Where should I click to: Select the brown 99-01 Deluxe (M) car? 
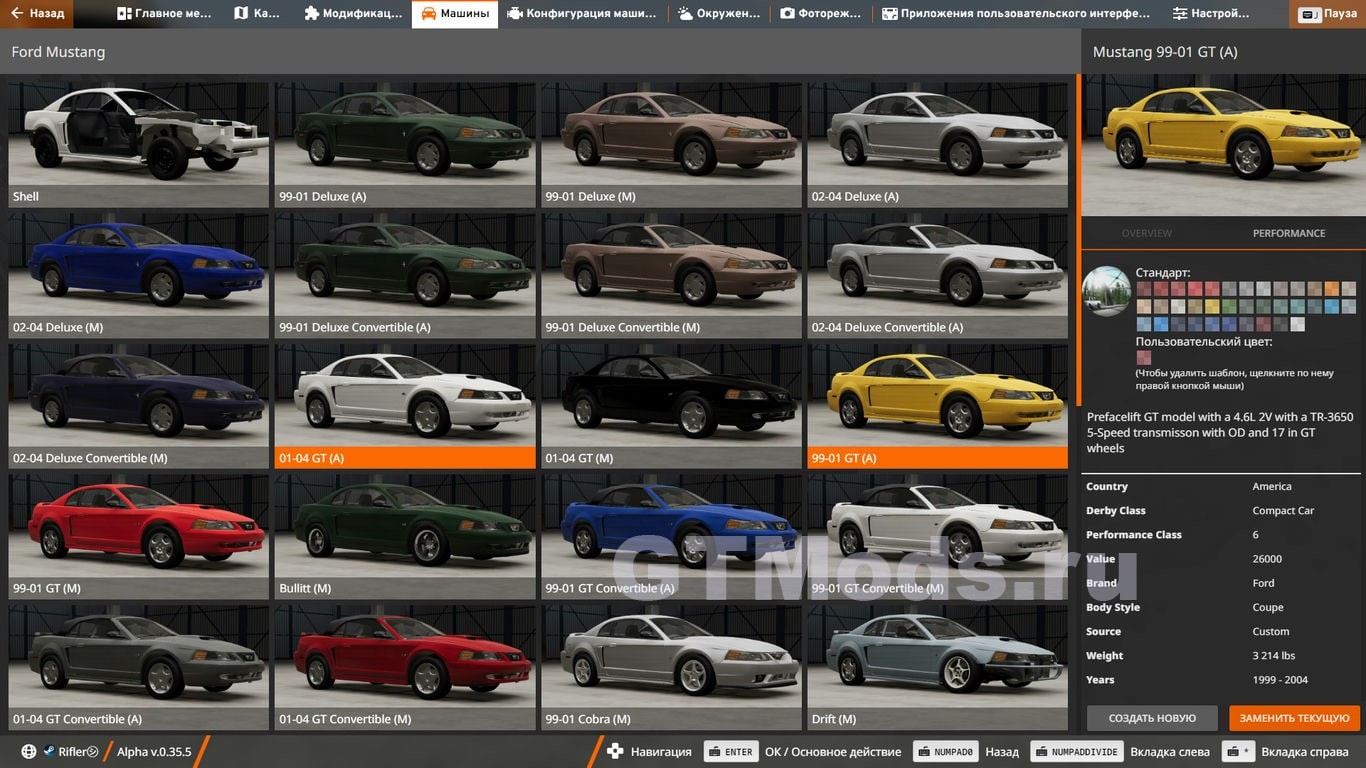pyautogui.click(x=671, y=145)
